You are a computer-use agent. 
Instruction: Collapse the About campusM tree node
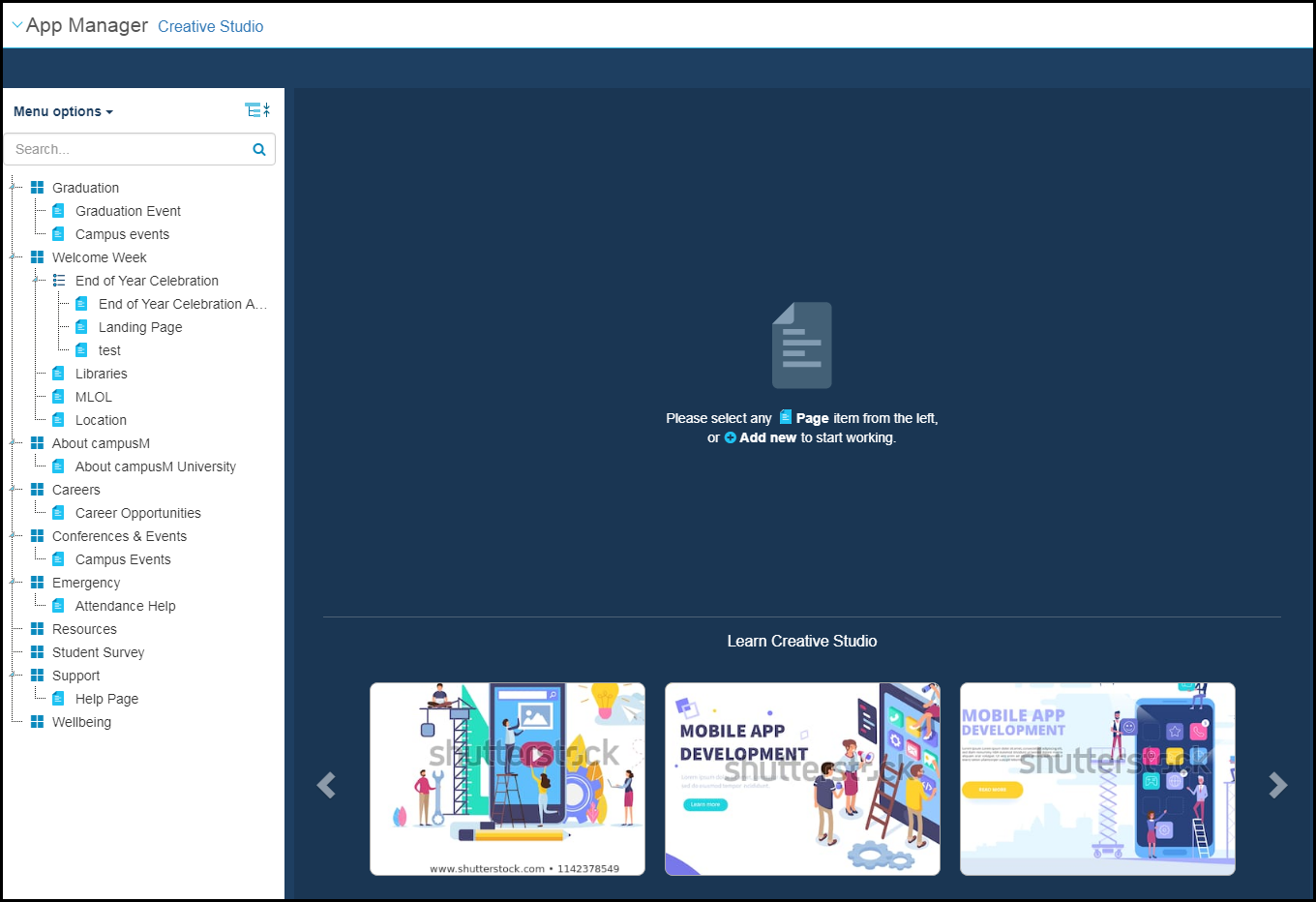tap(13, 442)
